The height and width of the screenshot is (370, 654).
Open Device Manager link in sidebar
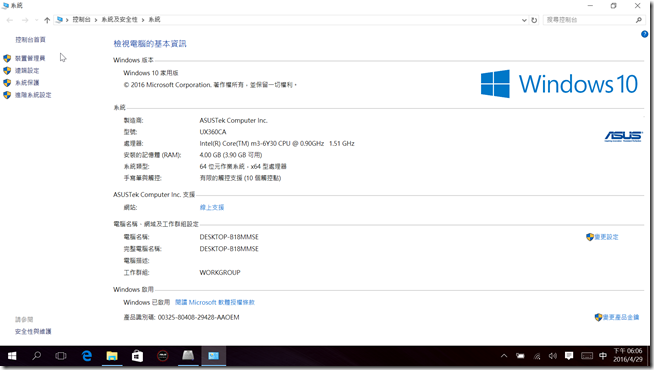[30, 58]
